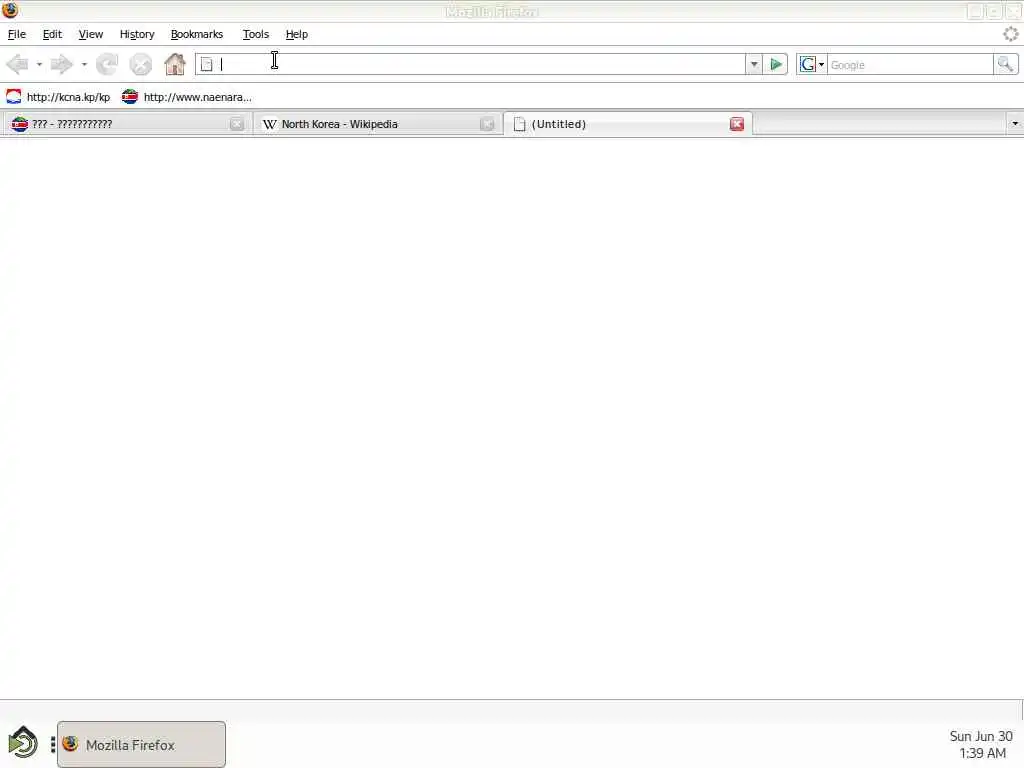Click the magnifier search button

pyautogui.click(x=1005, y=64)
